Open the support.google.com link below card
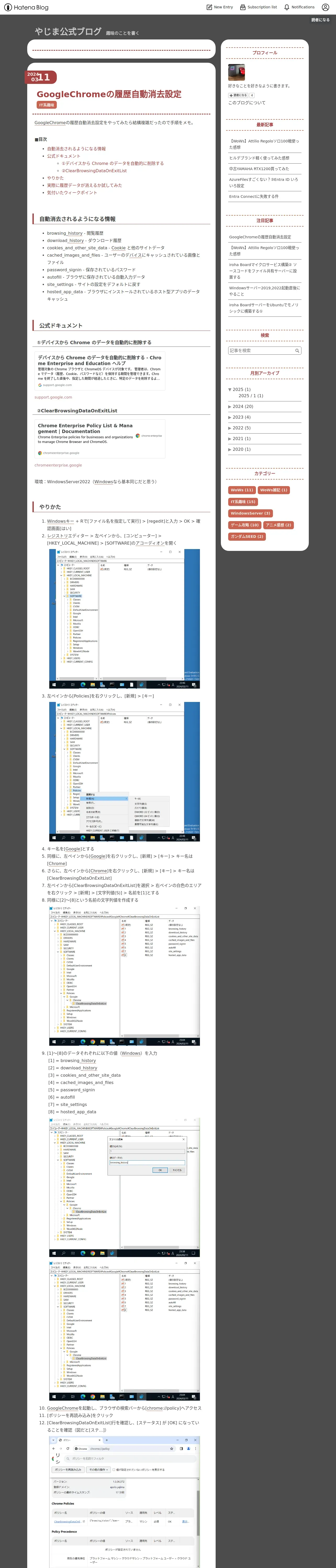 (53, 397)
